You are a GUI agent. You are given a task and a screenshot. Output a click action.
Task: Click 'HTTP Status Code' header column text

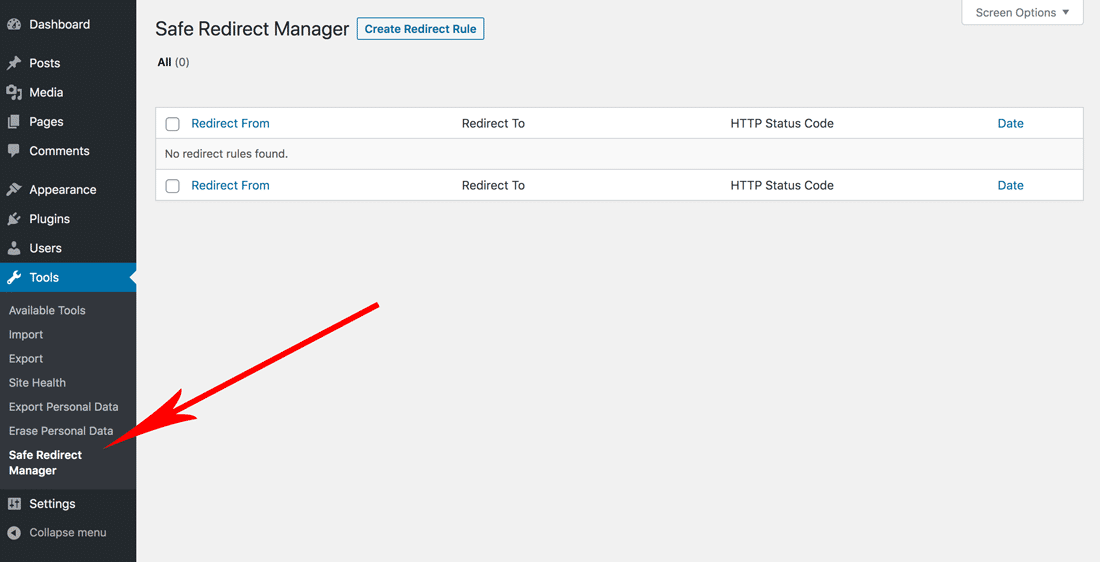(782, 123)
